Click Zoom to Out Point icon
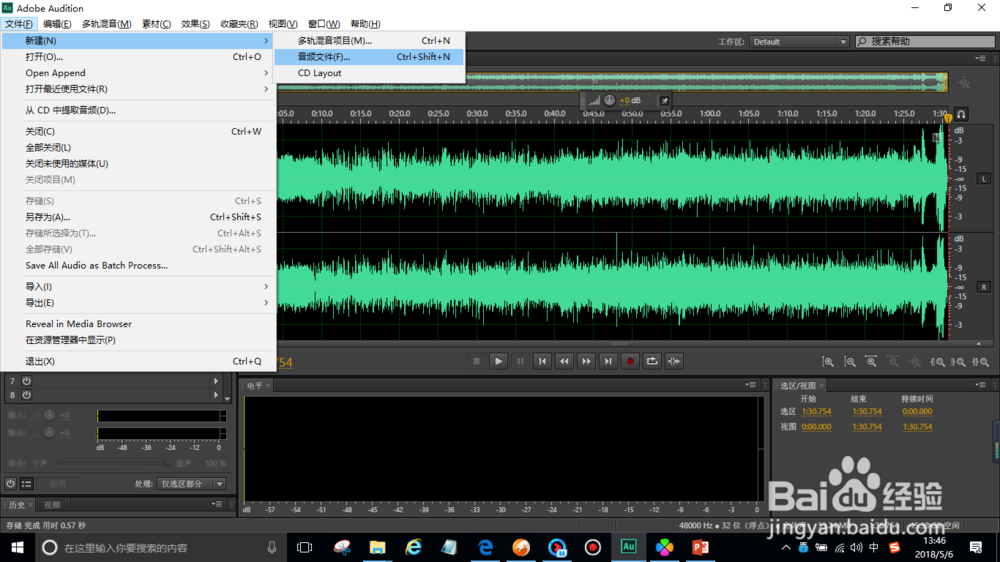Screen dimensions: 1000x562 pos(959,362)
